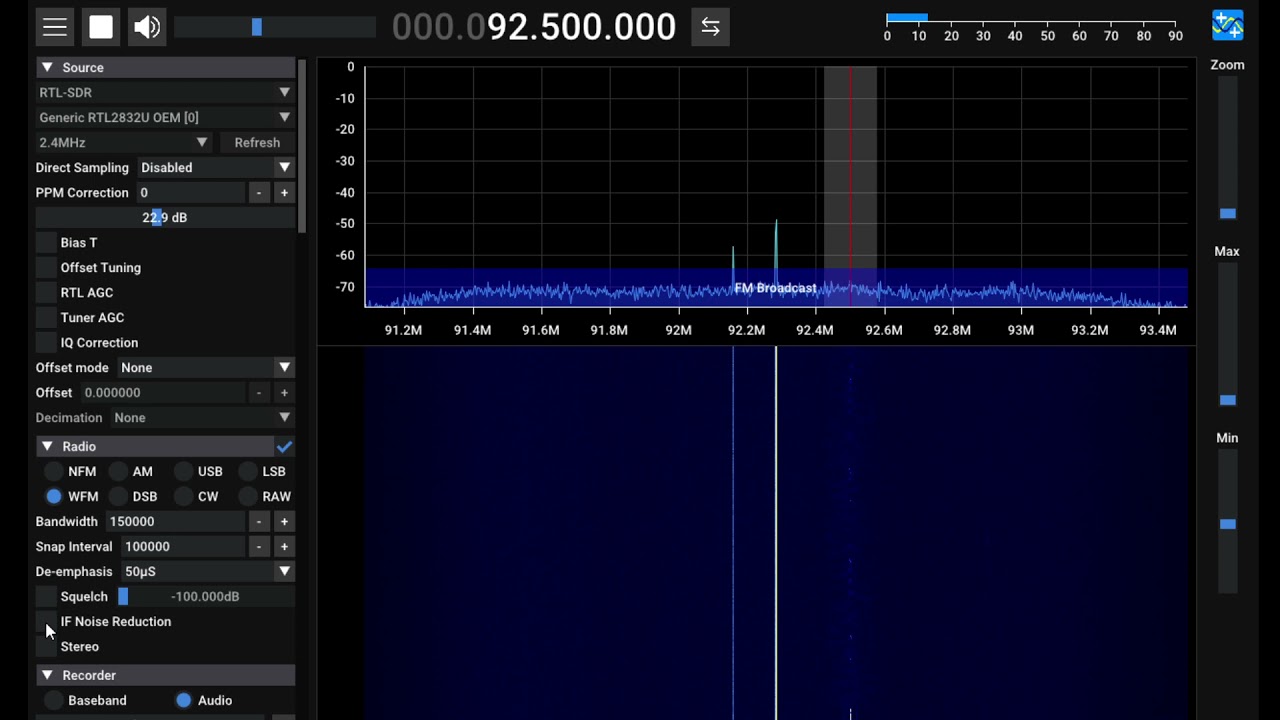Open the hamburger menu
1280x720 pixels.
coord(55,27)
